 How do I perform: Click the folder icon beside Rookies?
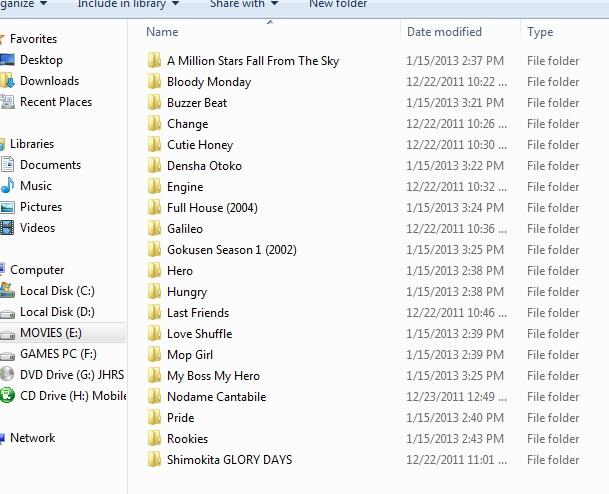coord(155,438)
